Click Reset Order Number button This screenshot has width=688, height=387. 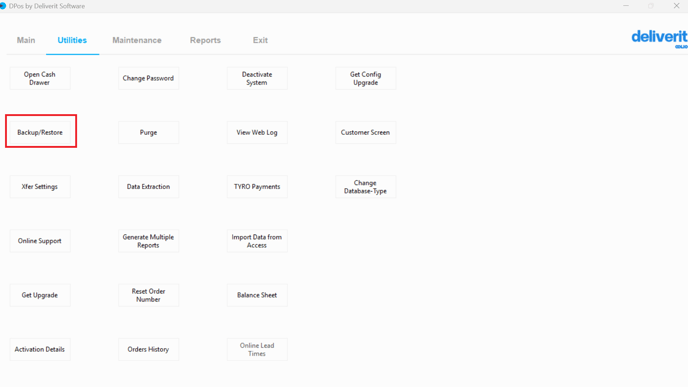148,295
